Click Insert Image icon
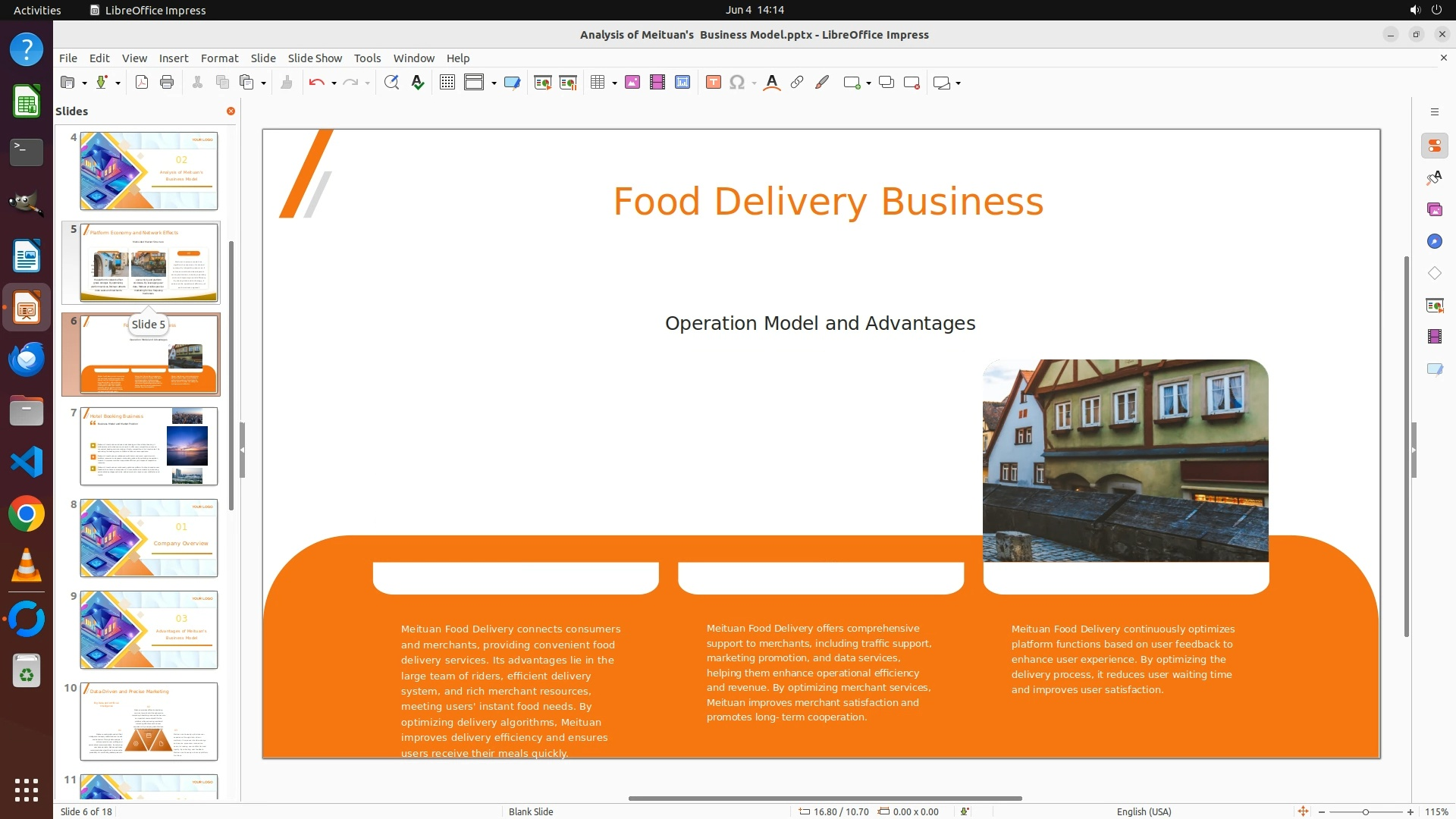1456x819 pixels. coord(632,83)
